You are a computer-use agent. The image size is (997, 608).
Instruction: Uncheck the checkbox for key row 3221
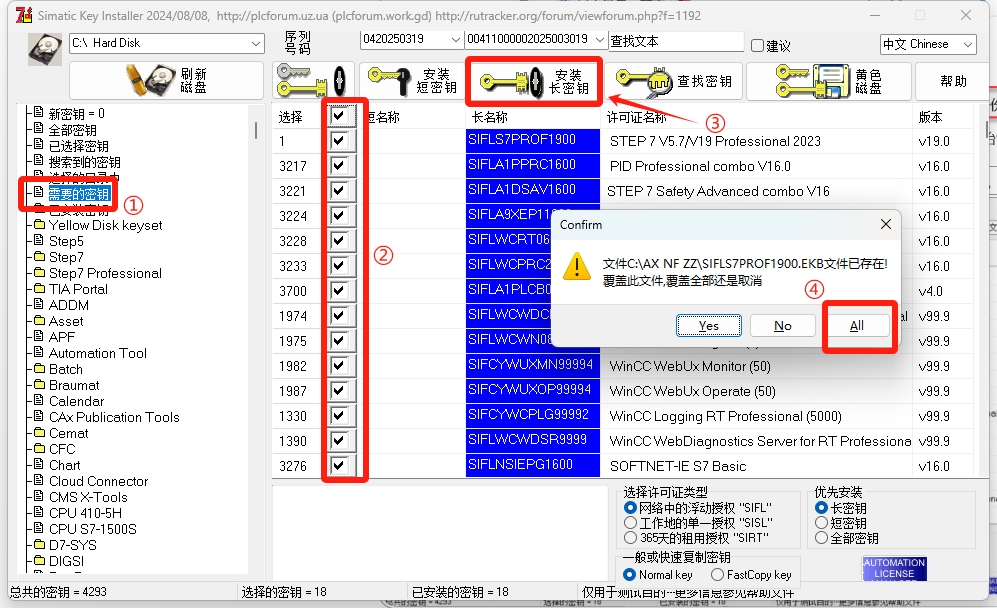point(341,190)
